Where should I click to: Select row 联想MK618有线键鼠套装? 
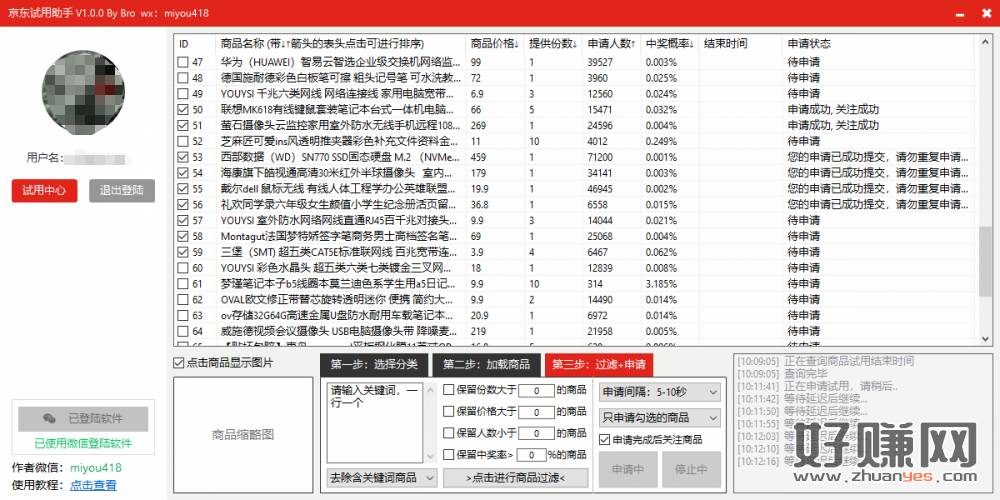(x=574, y=110)
